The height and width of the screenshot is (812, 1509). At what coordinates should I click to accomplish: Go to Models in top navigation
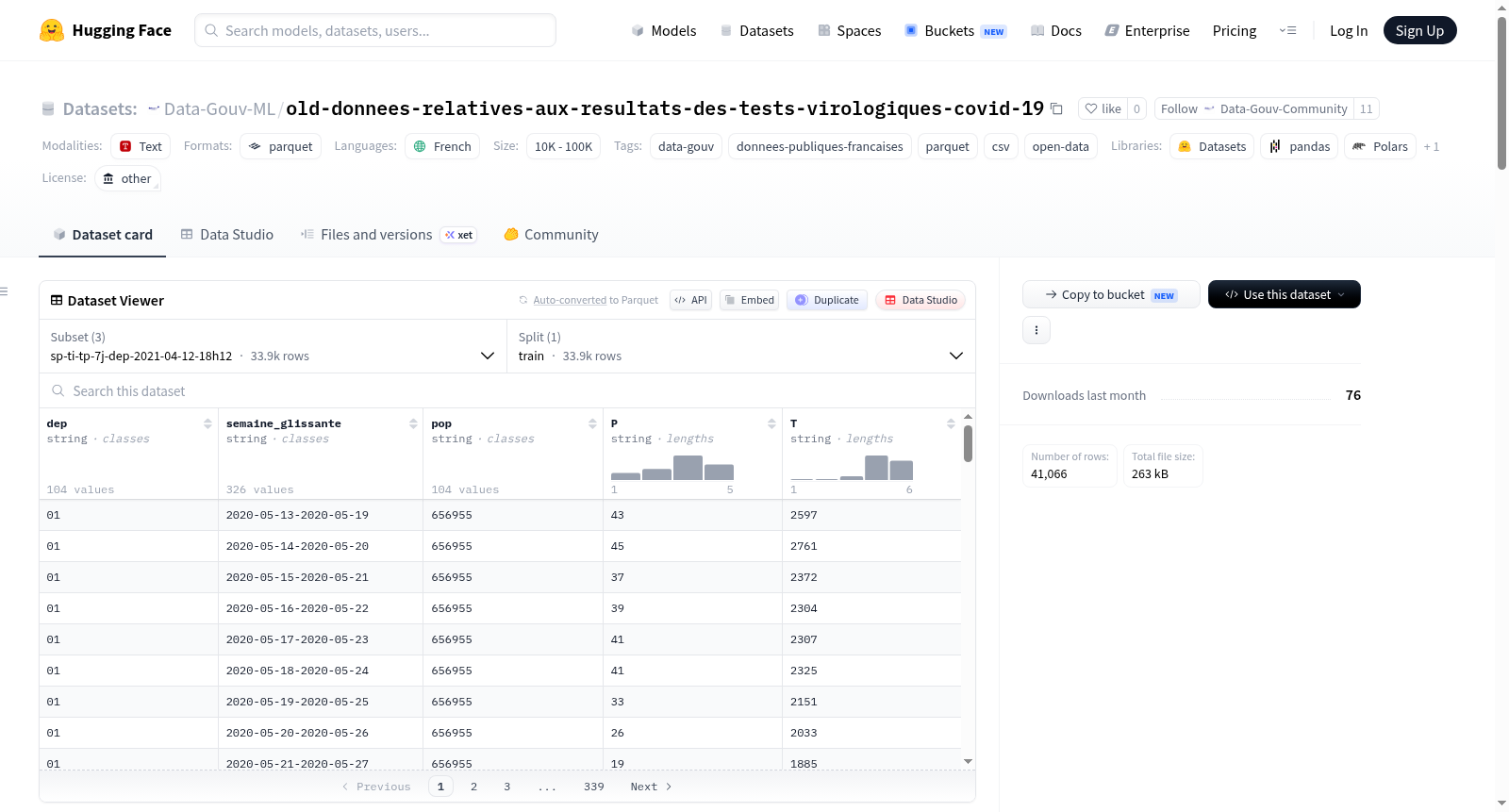(664, 31)
